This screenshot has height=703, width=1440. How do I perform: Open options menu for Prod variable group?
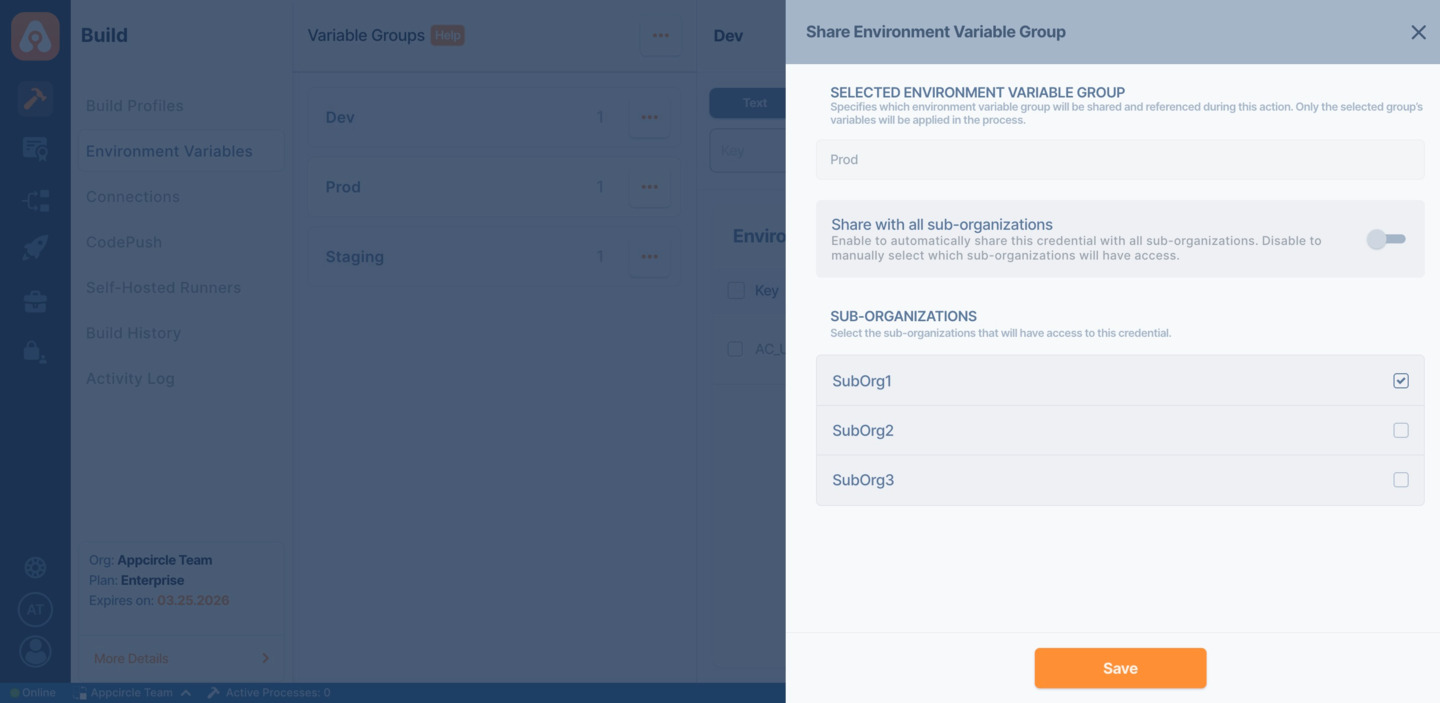(x=649, y=186)
